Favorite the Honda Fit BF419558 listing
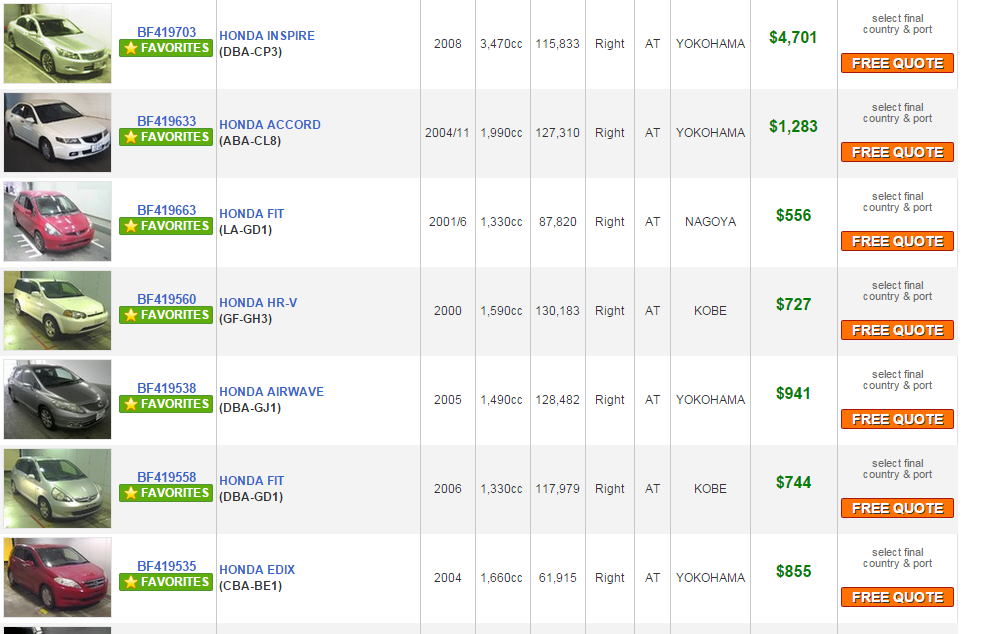This screenshot has width=1000, height=634. [166, 493]
